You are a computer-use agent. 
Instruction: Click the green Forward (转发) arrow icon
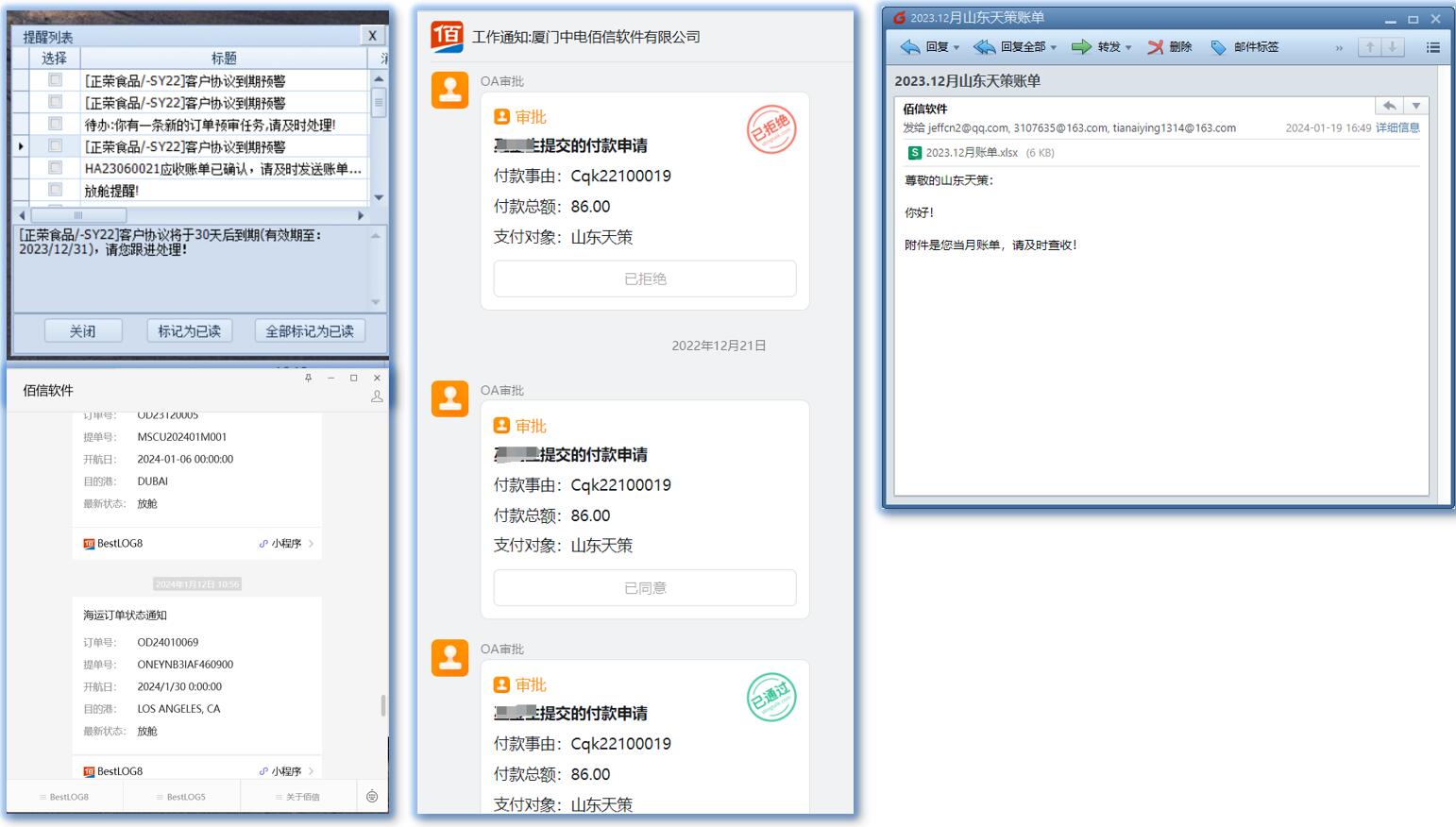[x=1081, y=47]
